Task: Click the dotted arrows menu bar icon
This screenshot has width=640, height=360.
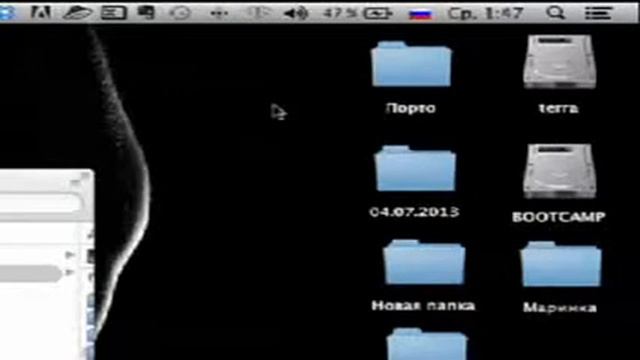Action: [219, 13]
